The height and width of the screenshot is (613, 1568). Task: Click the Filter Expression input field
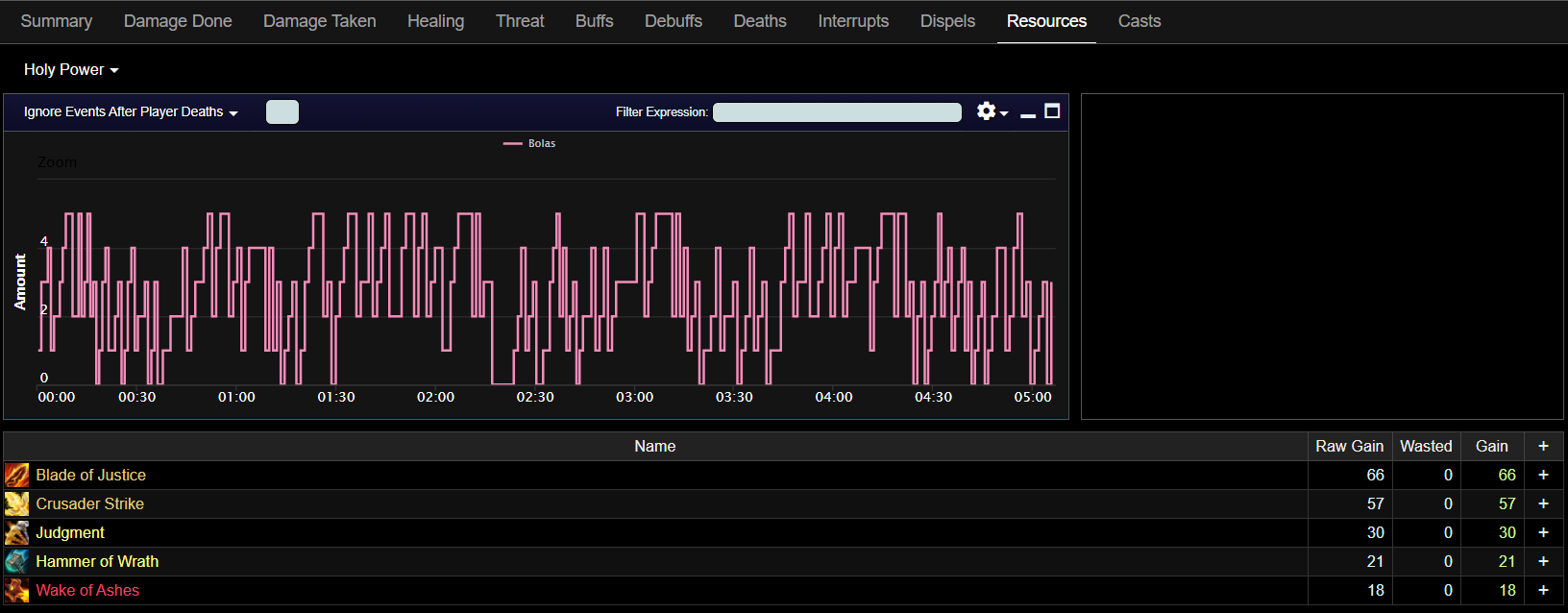click(836, 112)
